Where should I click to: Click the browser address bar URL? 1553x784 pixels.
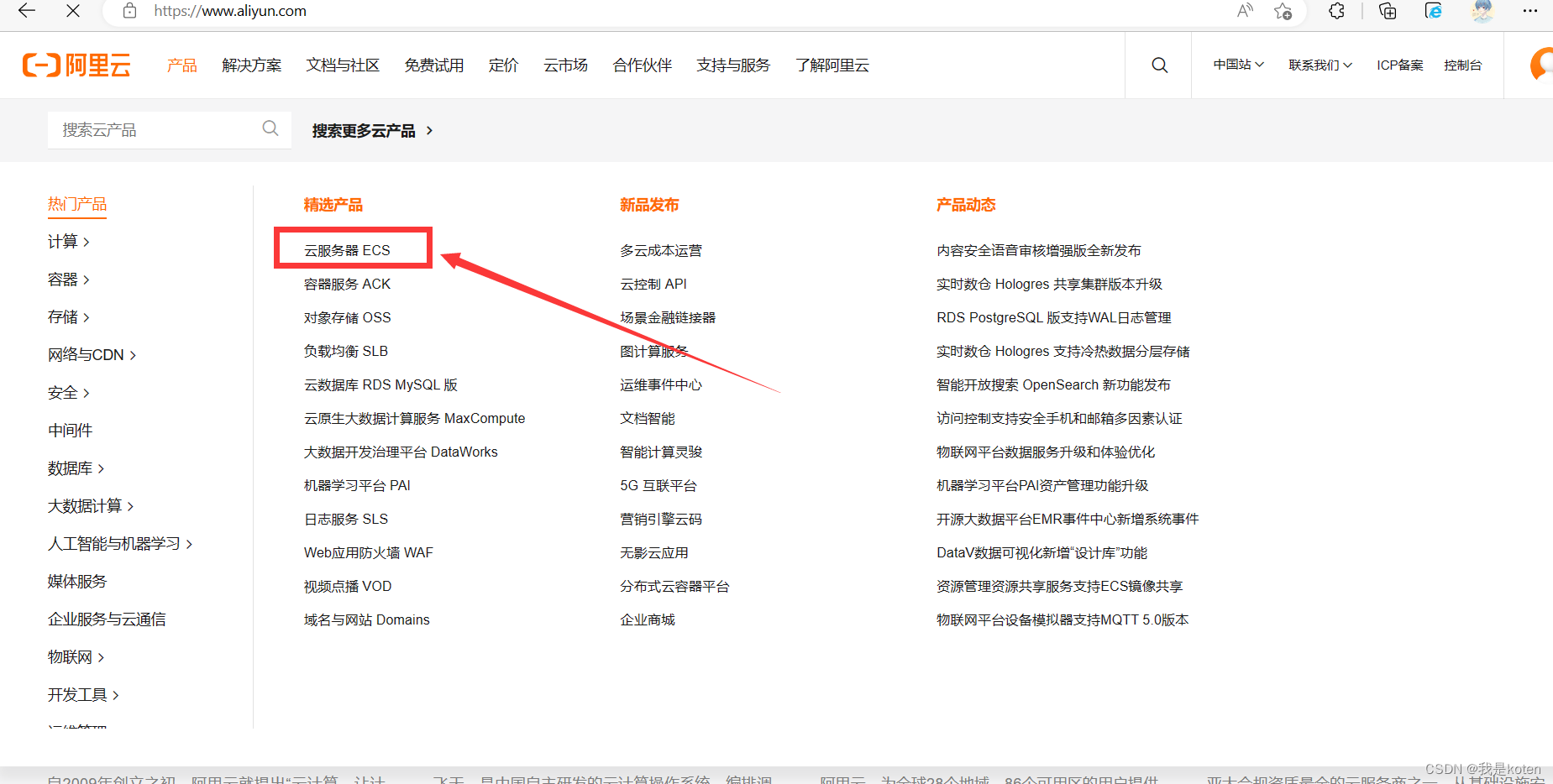230,11
